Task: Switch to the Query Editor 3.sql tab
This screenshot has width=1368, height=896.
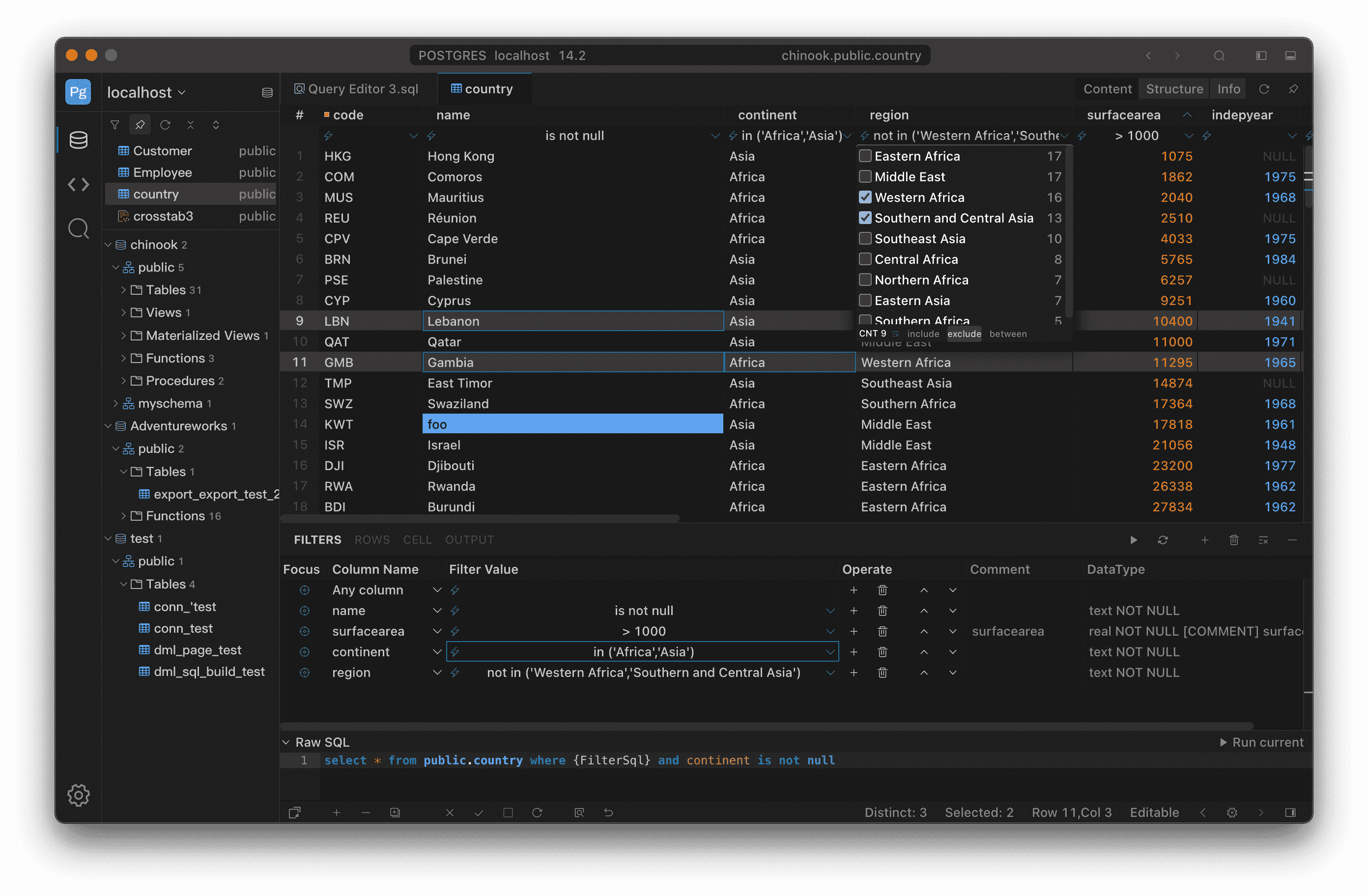Action: pyautogui.click(x=362, y=88)
